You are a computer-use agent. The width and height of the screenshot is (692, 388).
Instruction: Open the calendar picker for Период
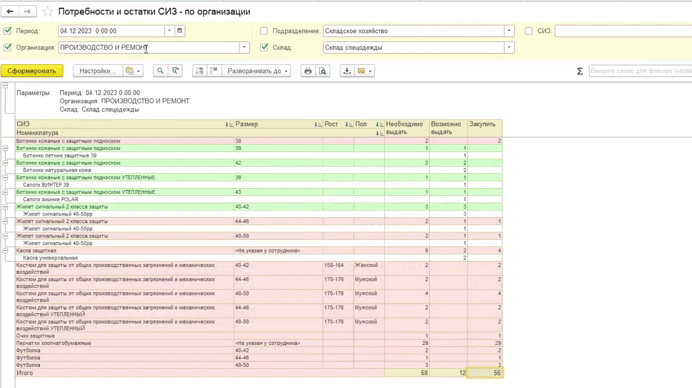click(x=180, y=31)
